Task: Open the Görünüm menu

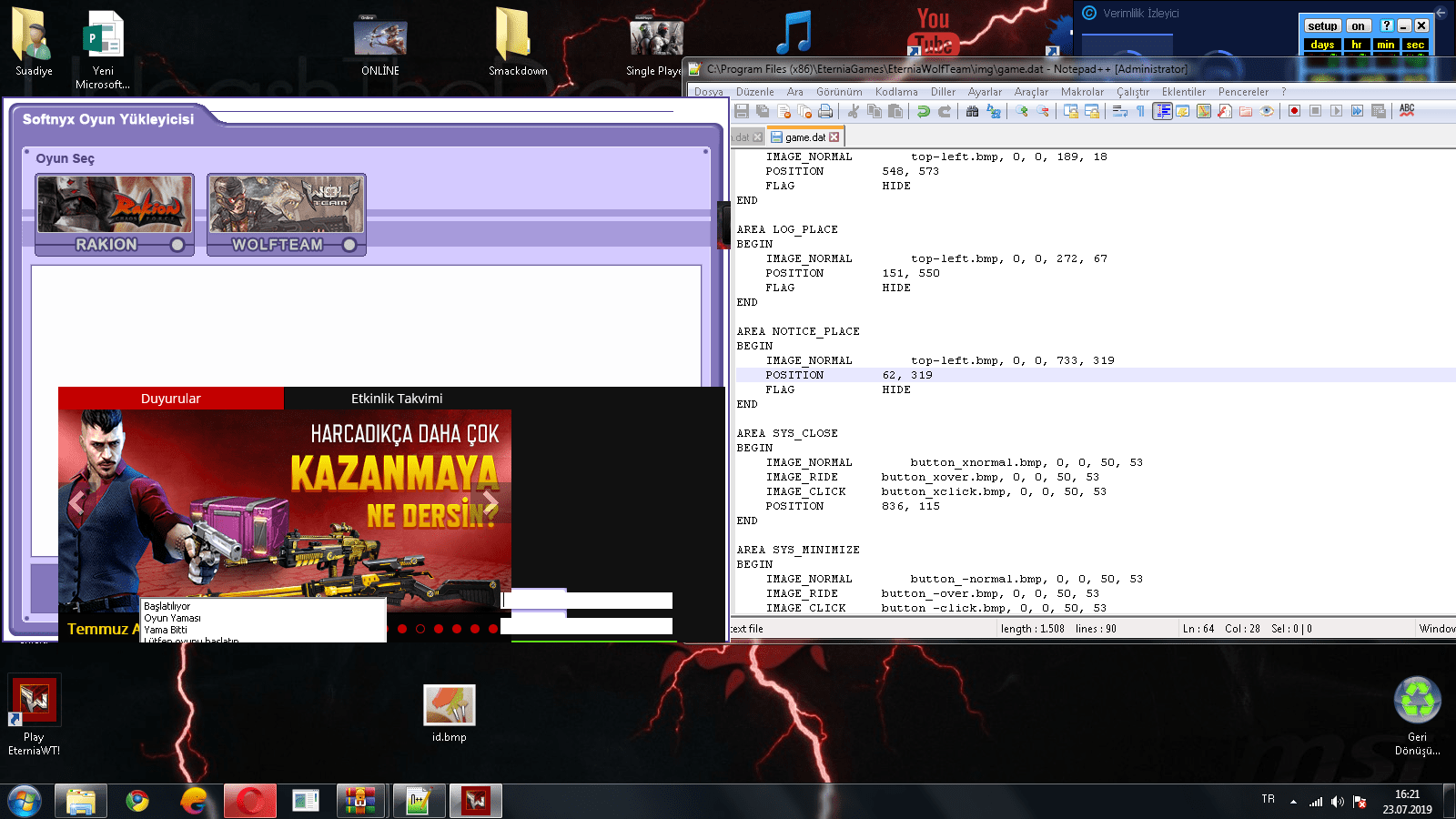Action: [x=839, y=92]
